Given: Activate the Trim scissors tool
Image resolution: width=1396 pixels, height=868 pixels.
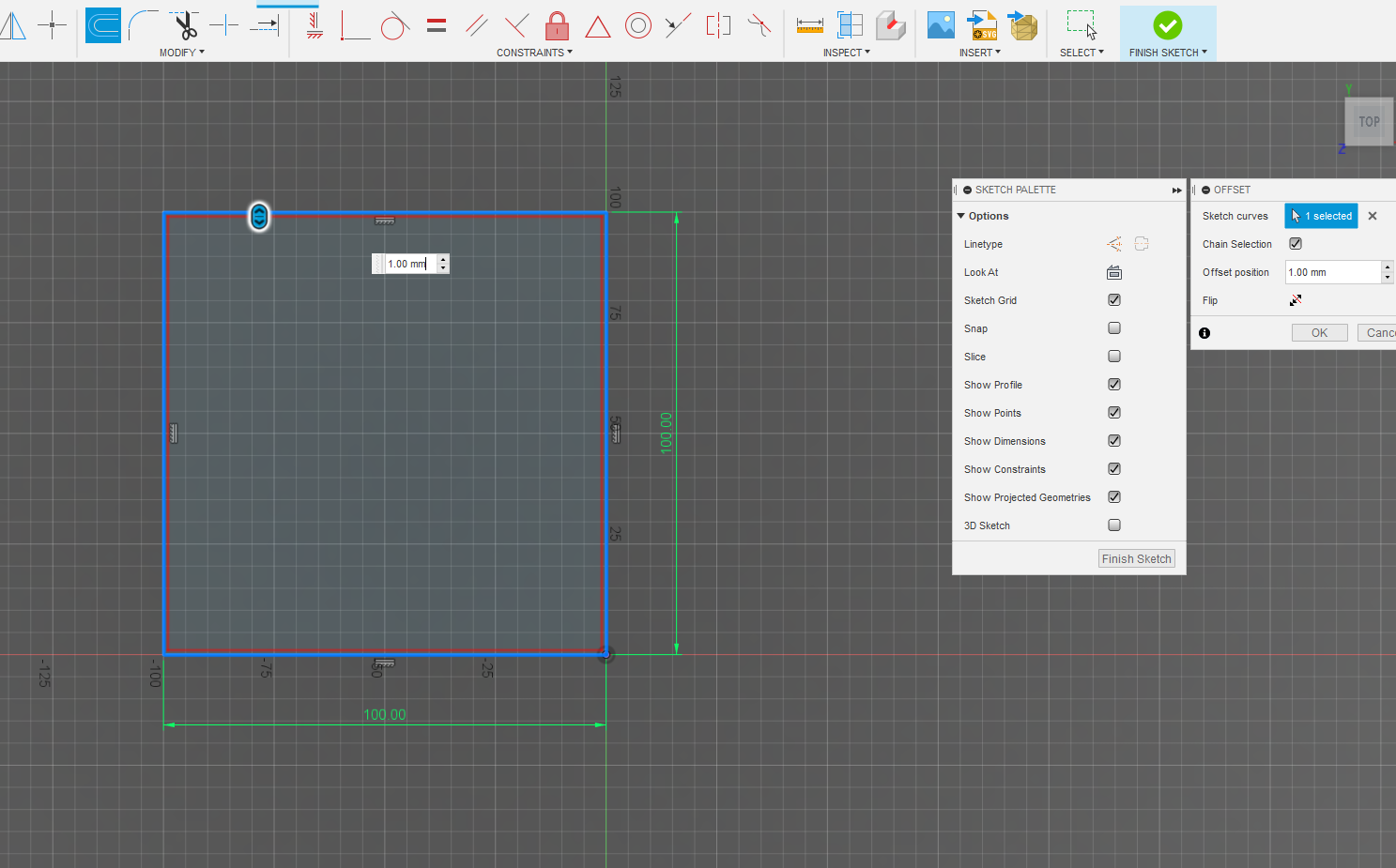Looking at the screenshot, I should tap(185, 25).
